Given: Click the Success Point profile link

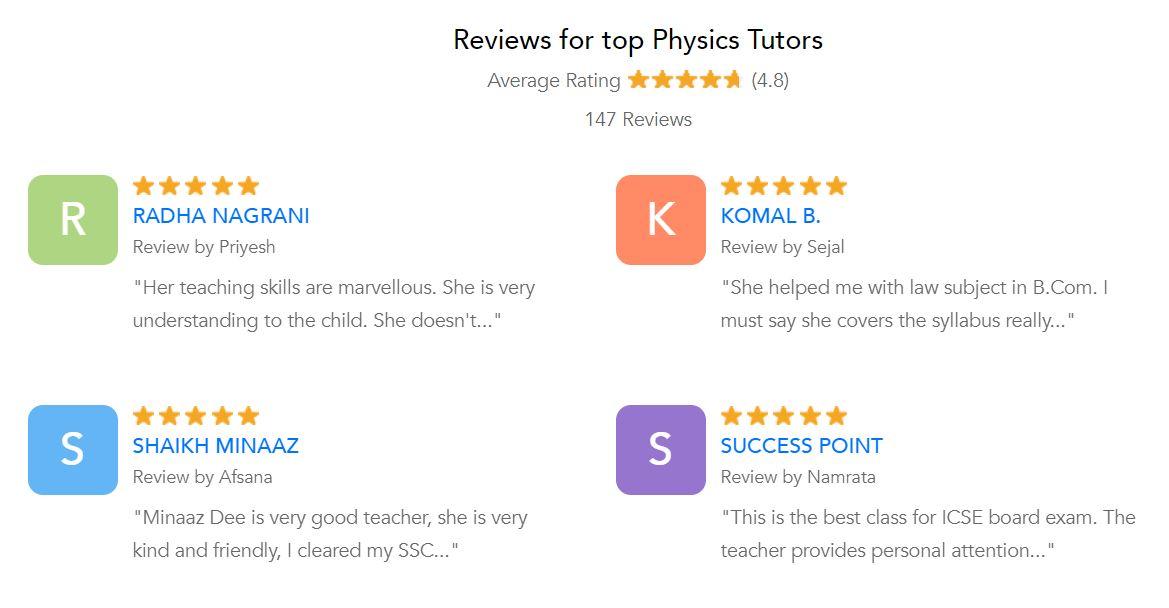Looking at the screenshot, I should [801, 446].
